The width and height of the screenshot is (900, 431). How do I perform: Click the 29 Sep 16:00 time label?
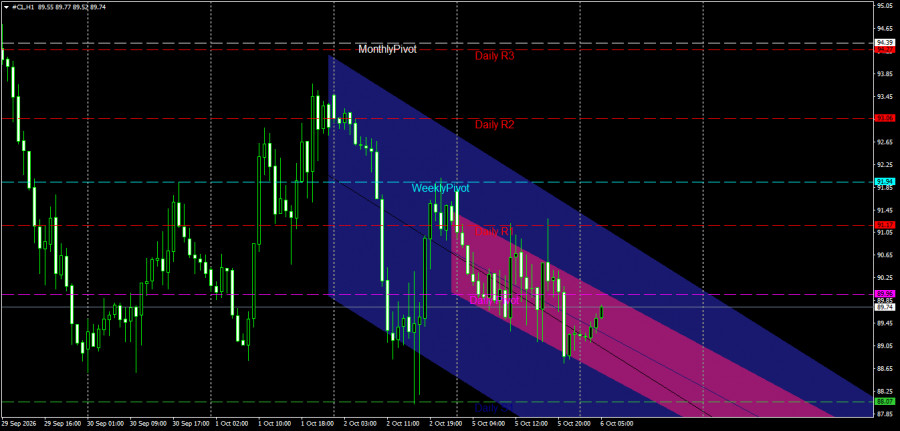point(61,424)
